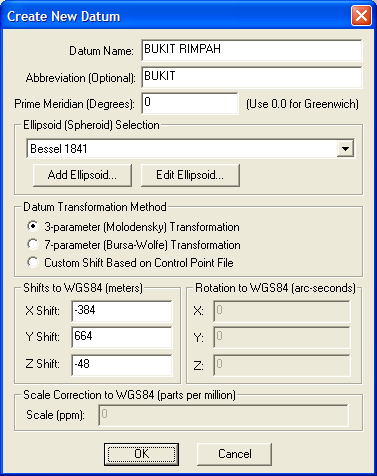
Task: Focus the Datum Name field
Action: click(252, 50)
